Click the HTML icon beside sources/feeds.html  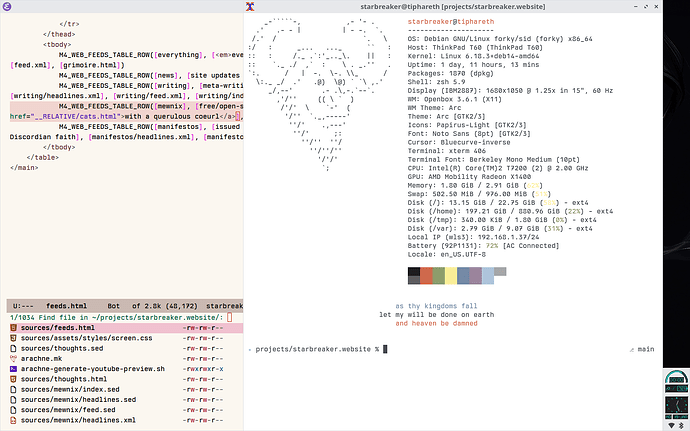point(12,328)
